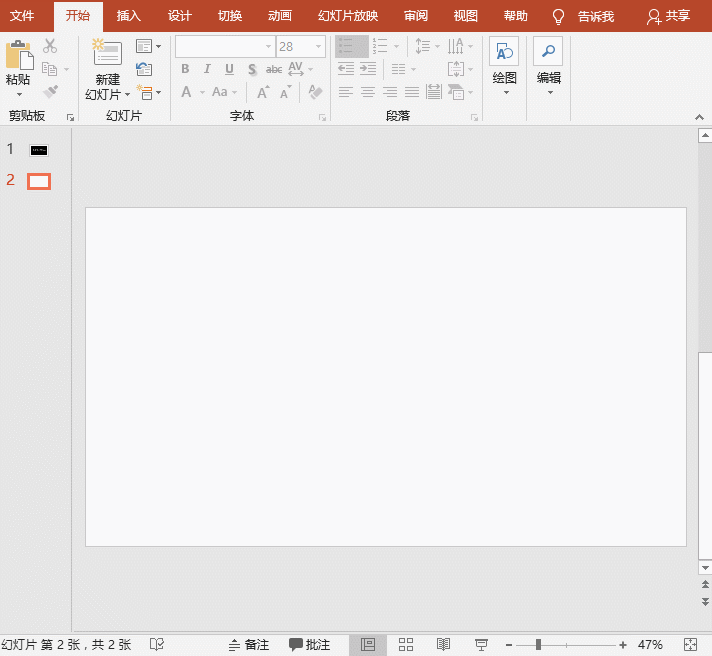The height and width of the screenshot is (656, 712).
Task: Click the fit slide to window icon
Action: (x=690, y=645)
